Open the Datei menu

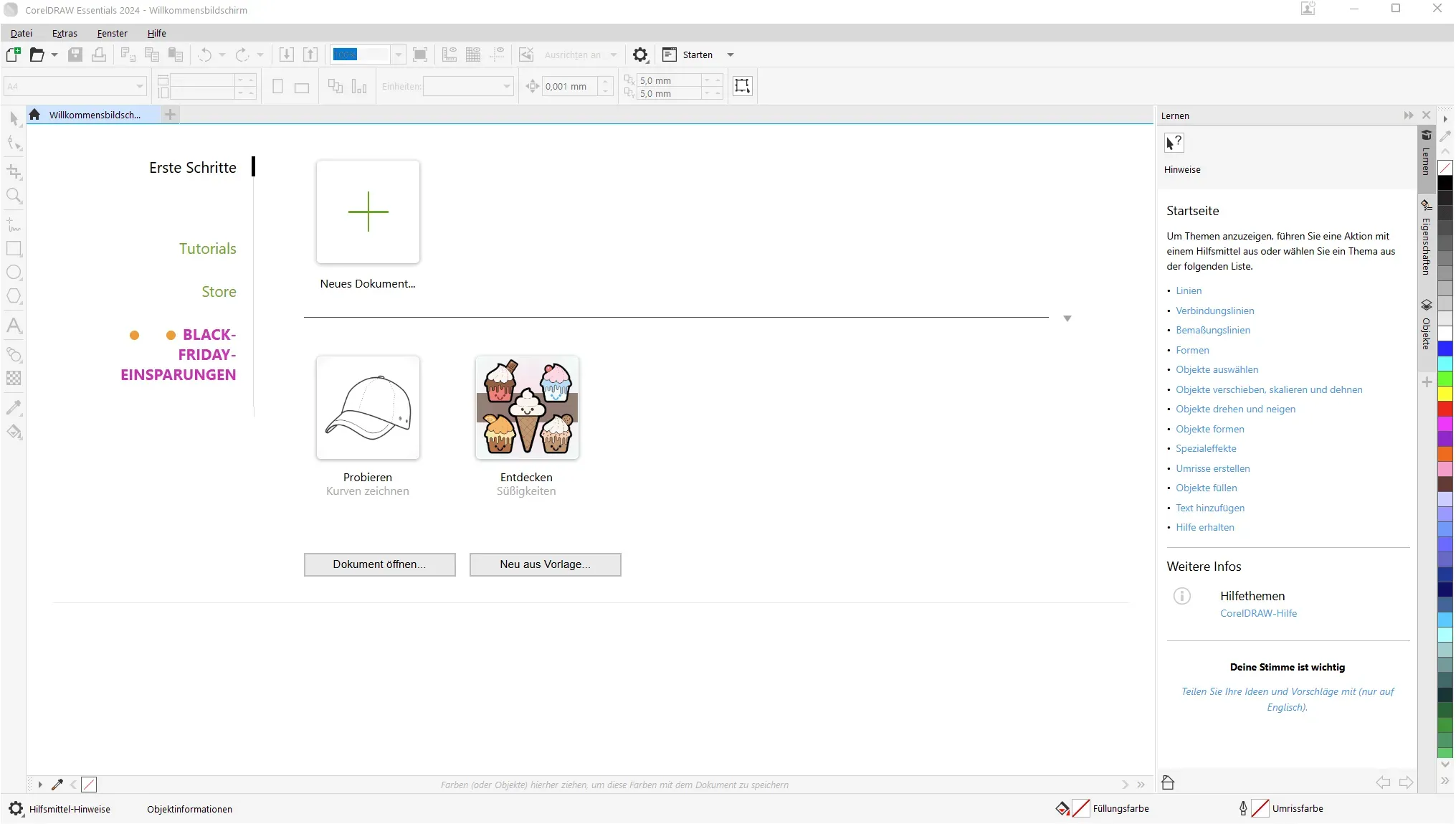[22, 33]
